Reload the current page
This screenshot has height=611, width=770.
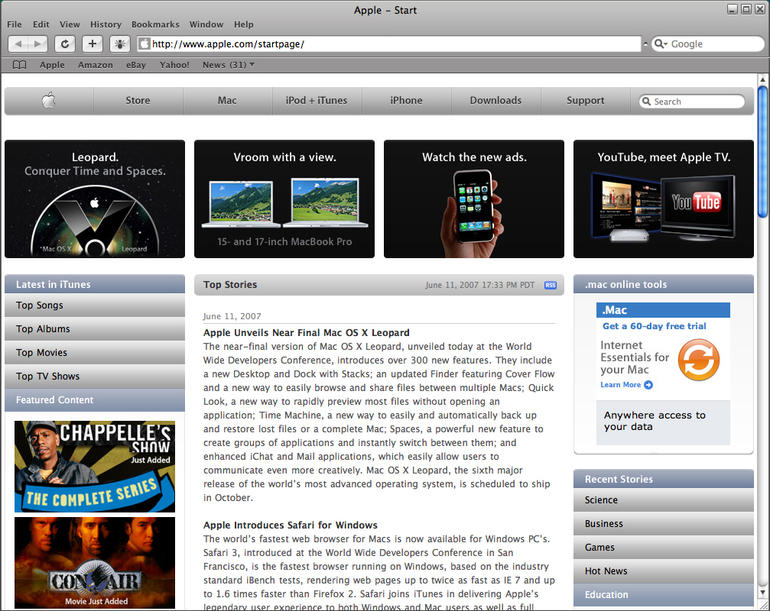point(65,44)
